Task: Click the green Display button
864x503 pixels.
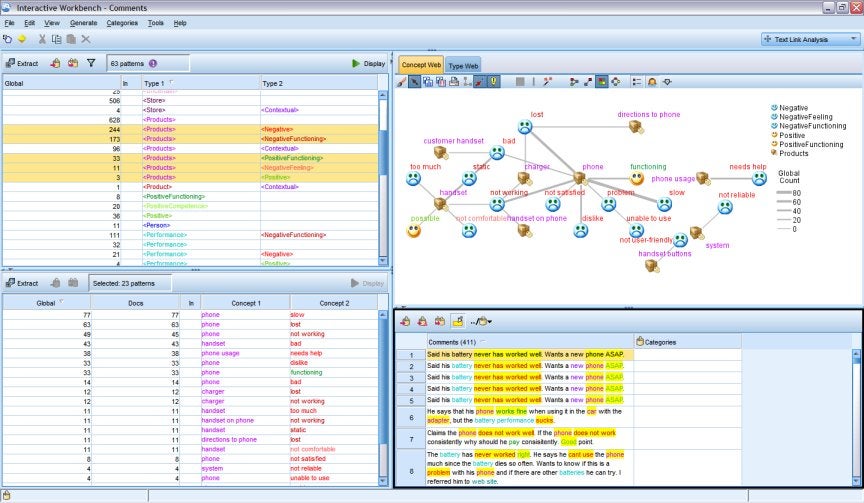Action: pos(368,63)
